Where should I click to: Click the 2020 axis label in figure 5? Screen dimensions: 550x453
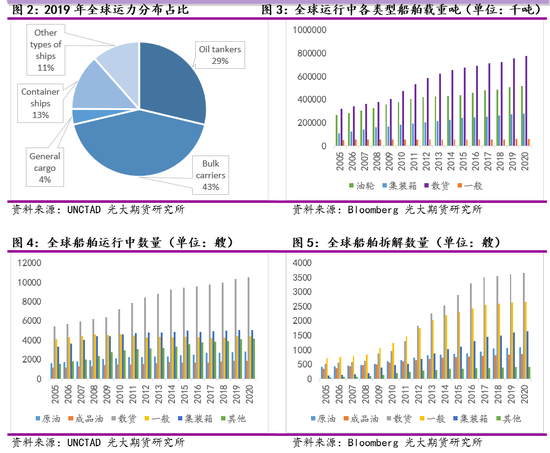524,394
